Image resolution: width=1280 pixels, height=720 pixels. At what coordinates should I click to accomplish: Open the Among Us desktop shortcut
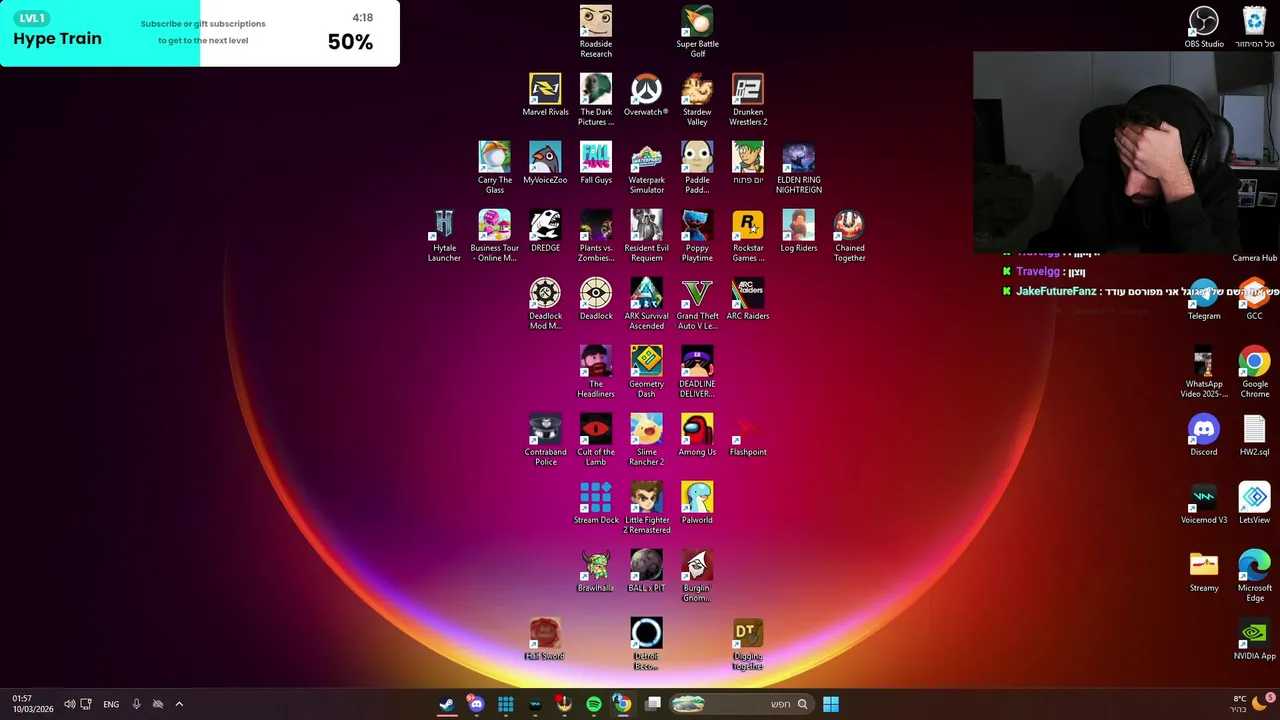click(x=697, y=434)
